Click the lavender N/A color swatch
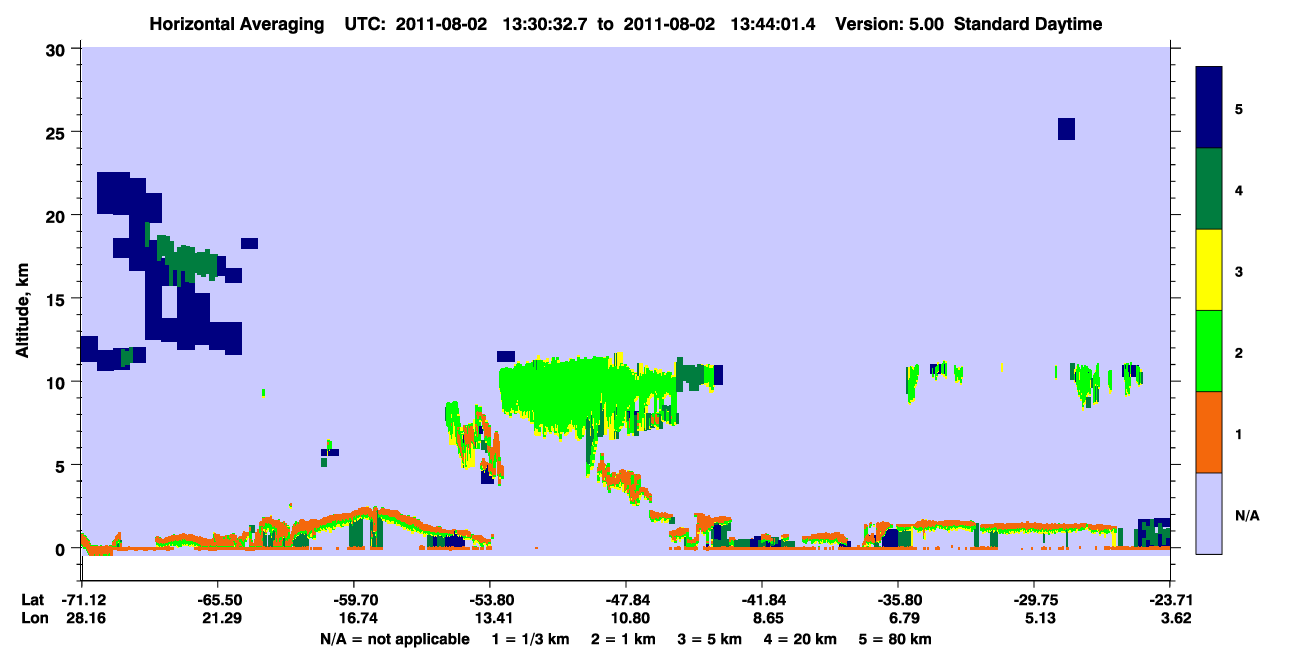The image size is (1300, 667). pos(1209,513)
